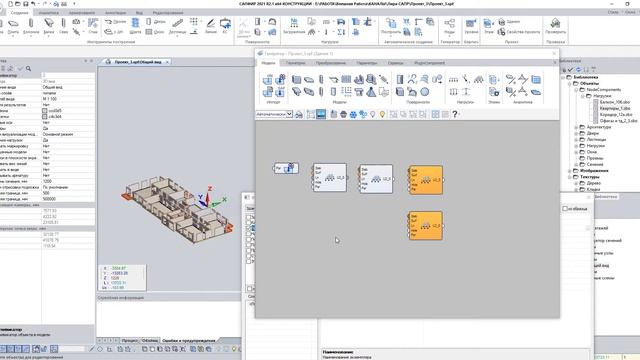Click the circle surface node icon in Generator

click(x=425, y=92)
